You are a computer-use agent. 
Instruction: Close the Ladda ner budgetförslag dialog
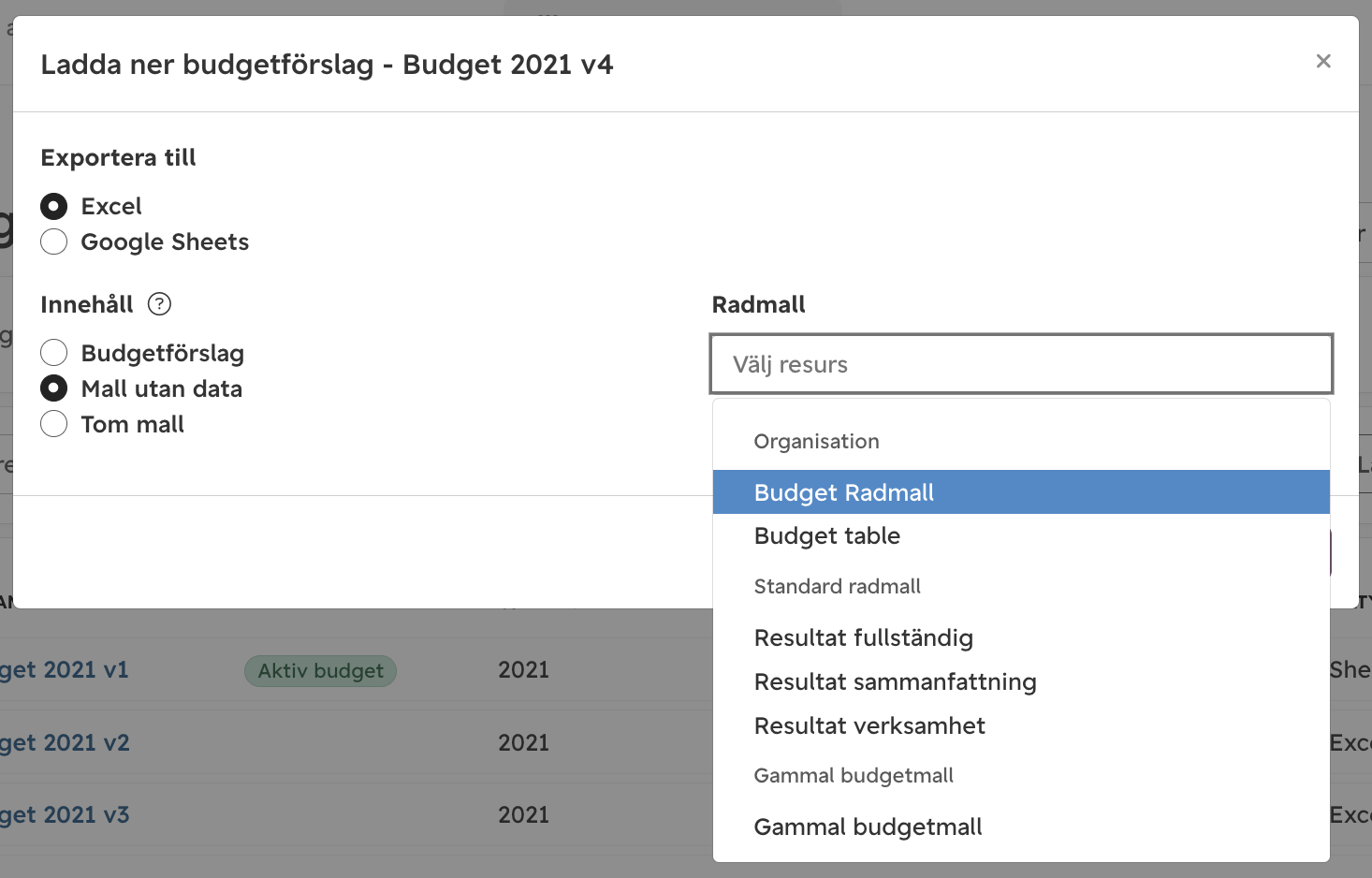tap(1322, 61)
